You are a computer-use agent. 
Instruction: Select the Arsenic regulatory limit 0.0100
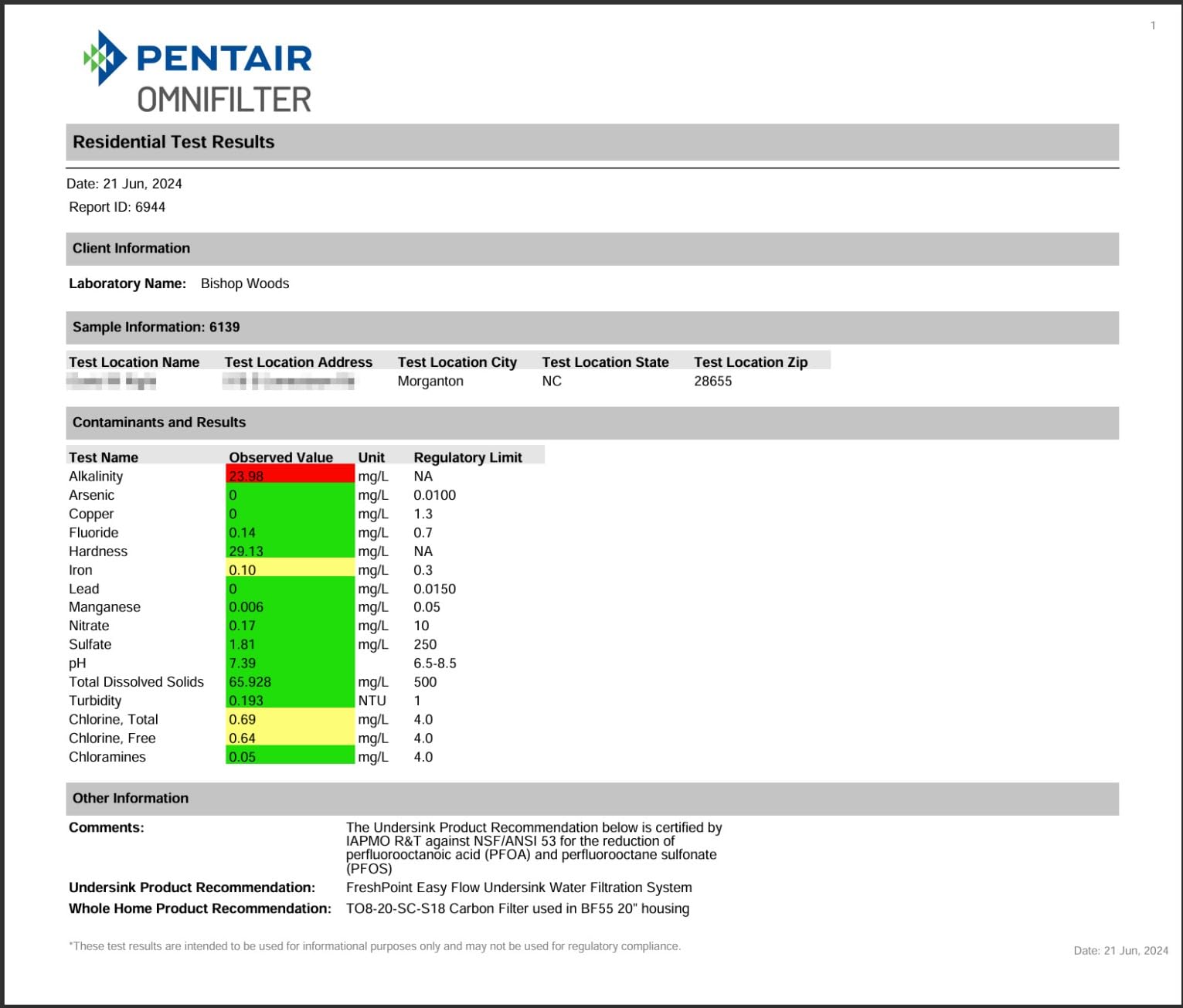(434, 495)
